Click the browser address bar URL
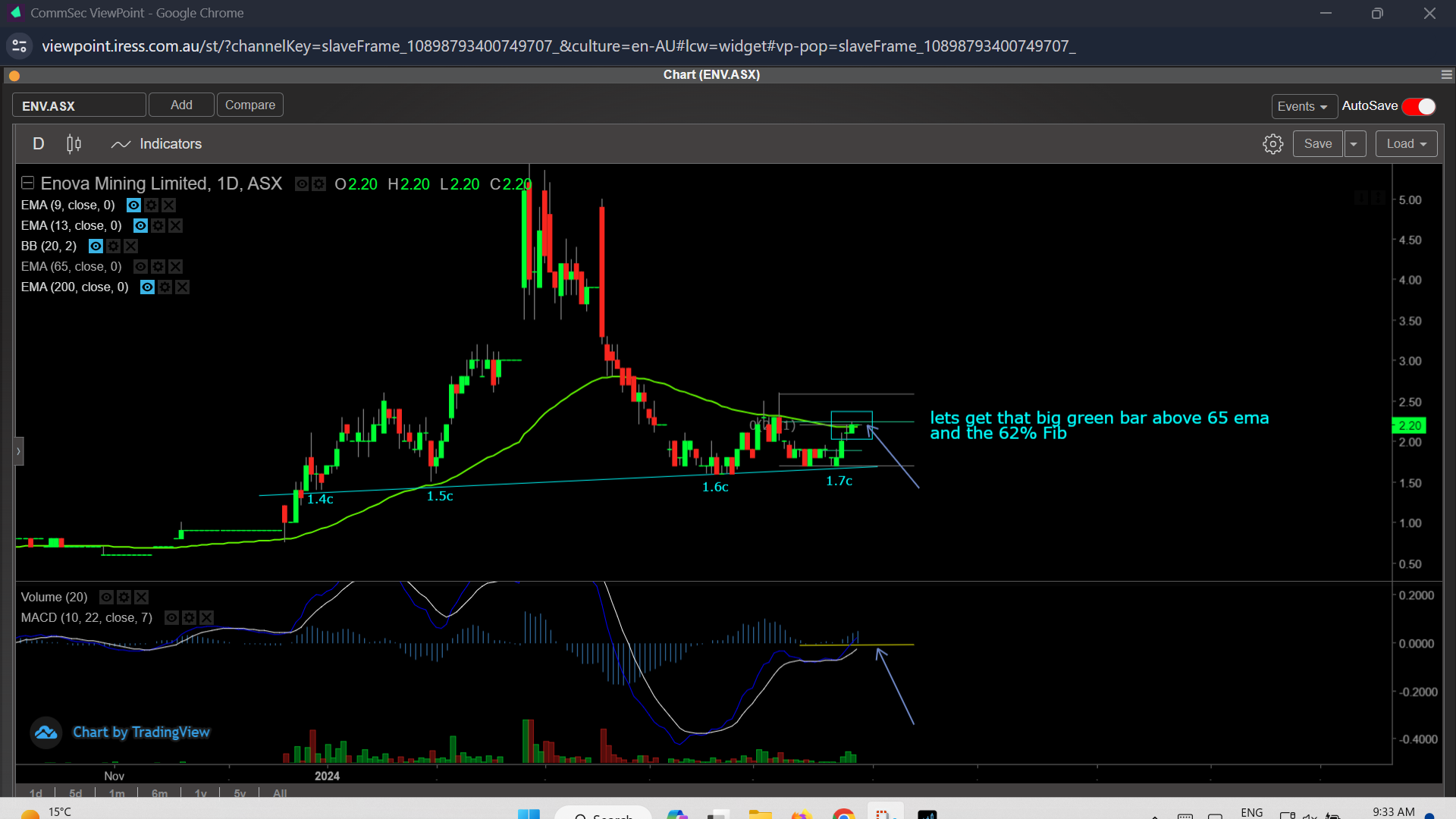The width and height of the screenshot is (1456, 819). [x=558, y=46]
